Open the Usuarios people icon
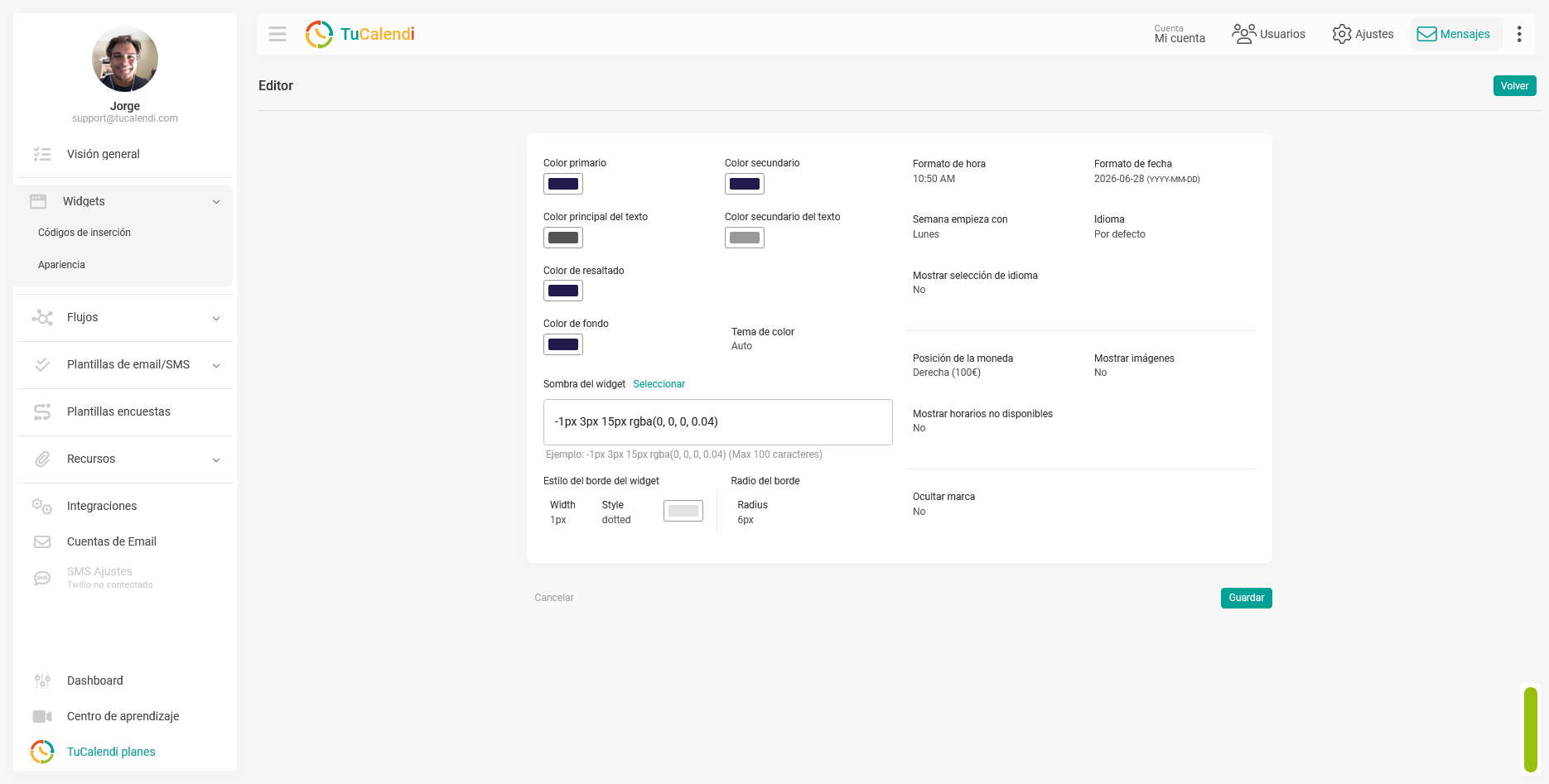Screen dimensions: 1549x784 point(1243,34)
